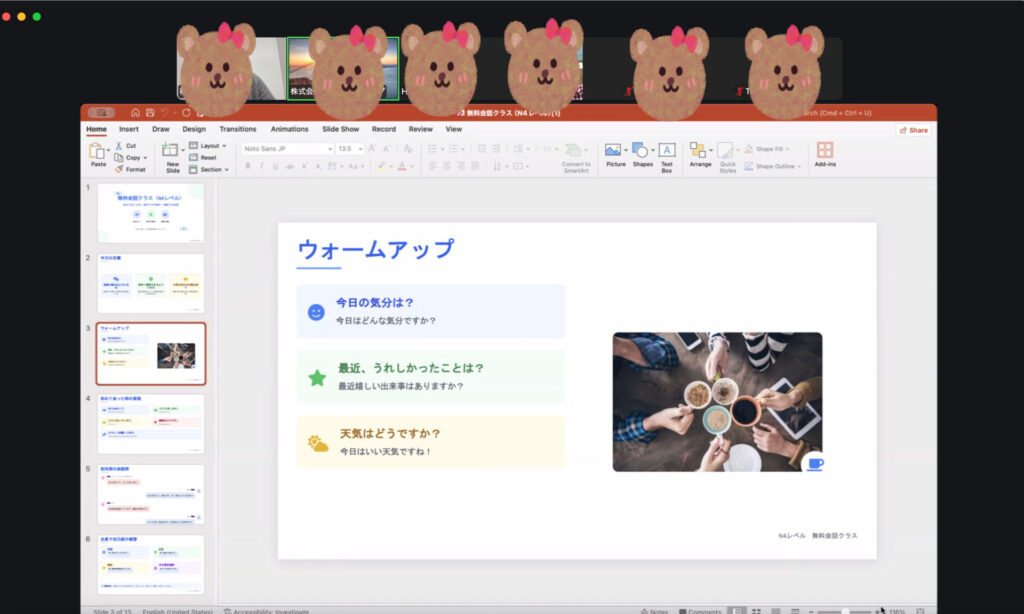The width and height of the screenshot is (1024, 614).
Task: Adjust the zoom slider in status bar
Action: coord(847,611)
